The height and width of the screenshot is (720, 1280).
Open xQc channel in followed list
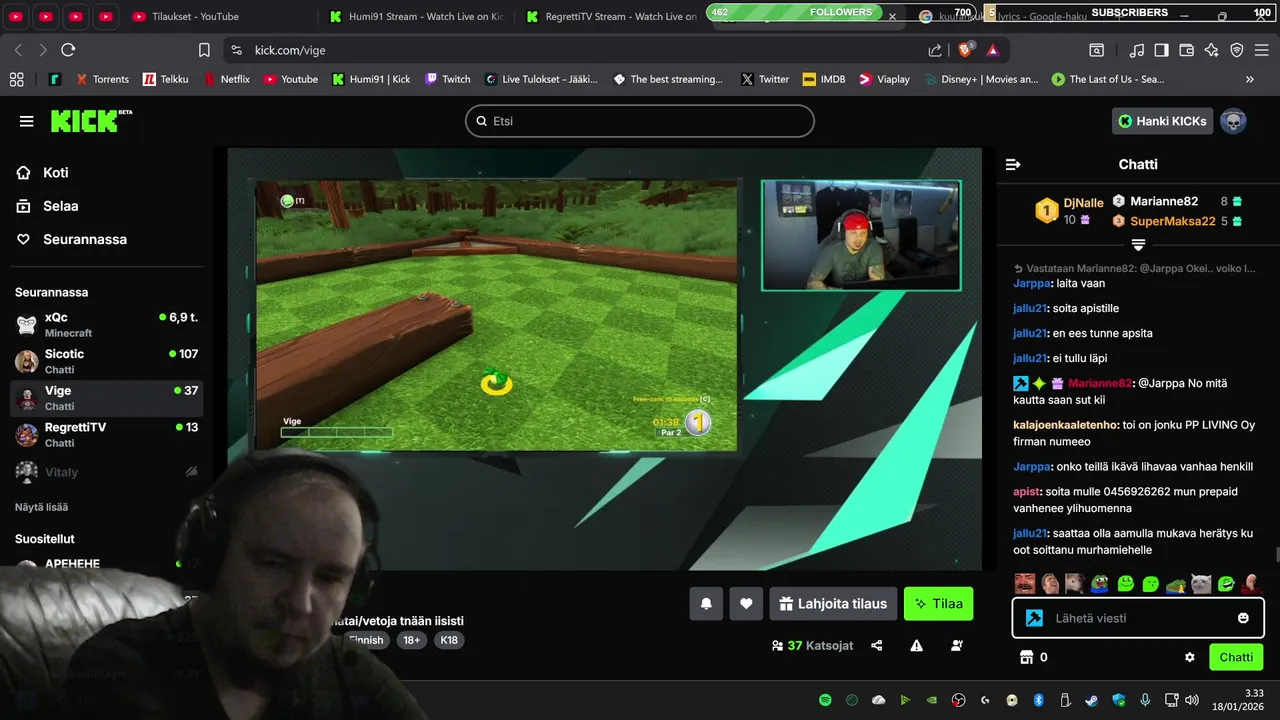point(107,324)
